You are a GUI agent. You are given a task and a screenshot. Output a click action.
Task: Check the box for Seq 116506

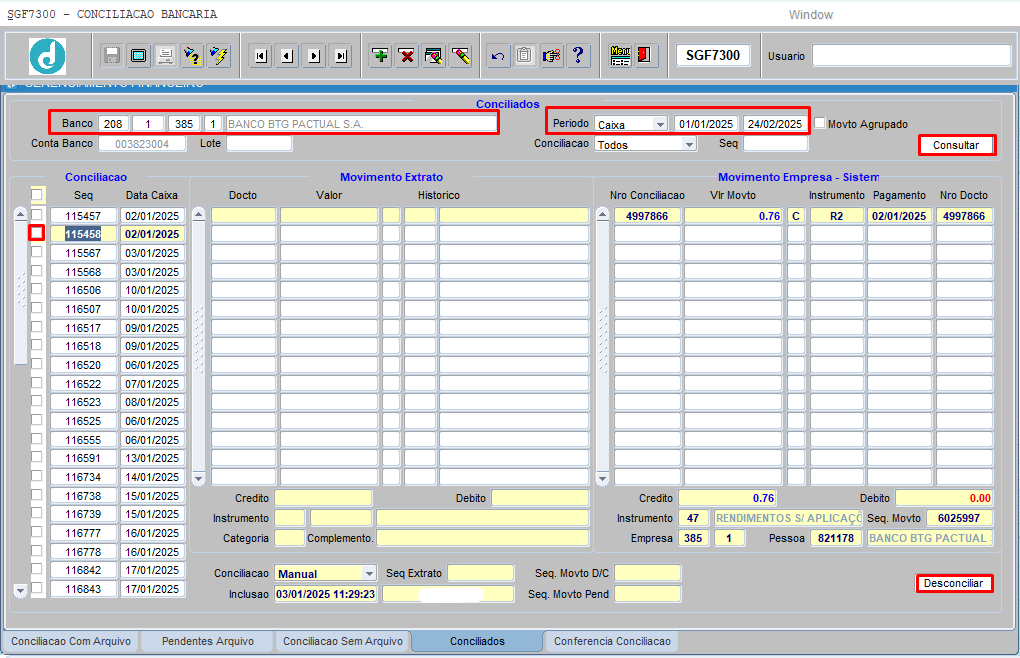pyautogui.click(x=37, y=289)
